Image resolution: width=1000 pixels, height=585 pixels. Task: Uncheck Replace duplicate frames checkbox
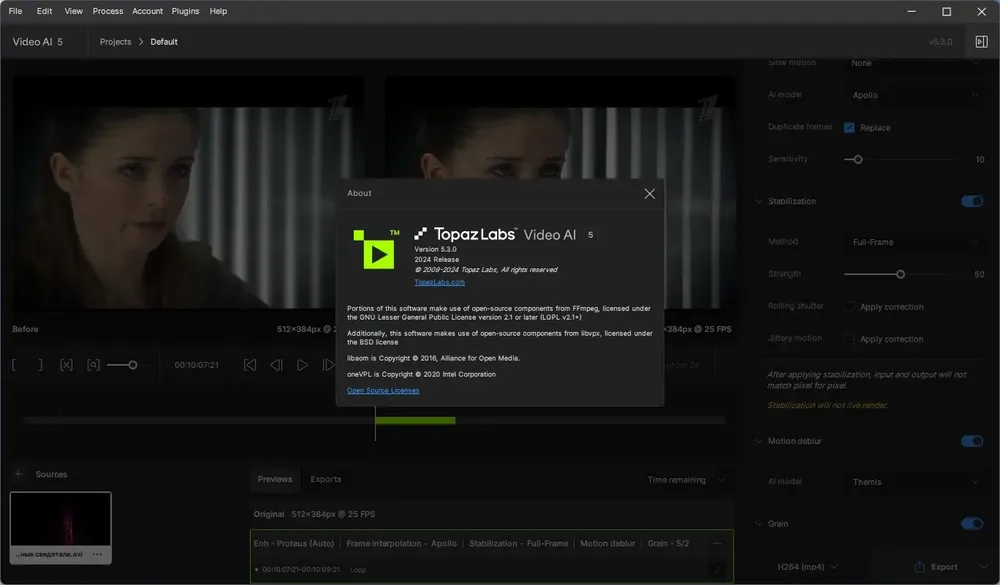[849, 128]
